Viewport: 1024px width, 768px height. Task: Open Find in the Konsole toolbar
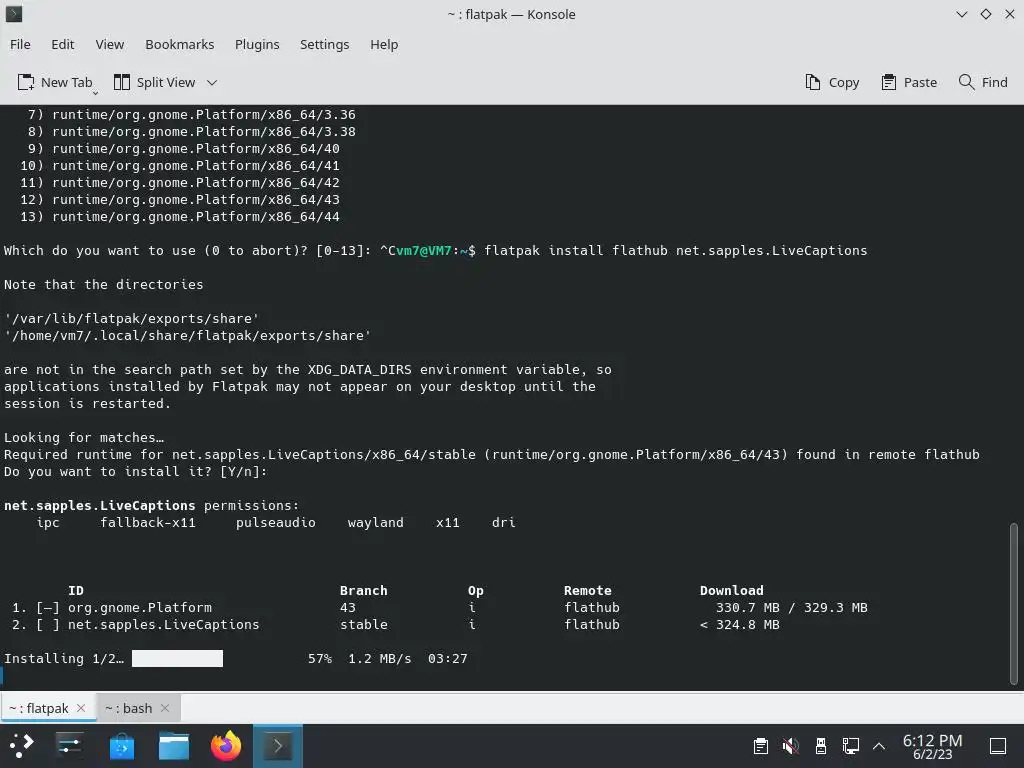point(983,82)
